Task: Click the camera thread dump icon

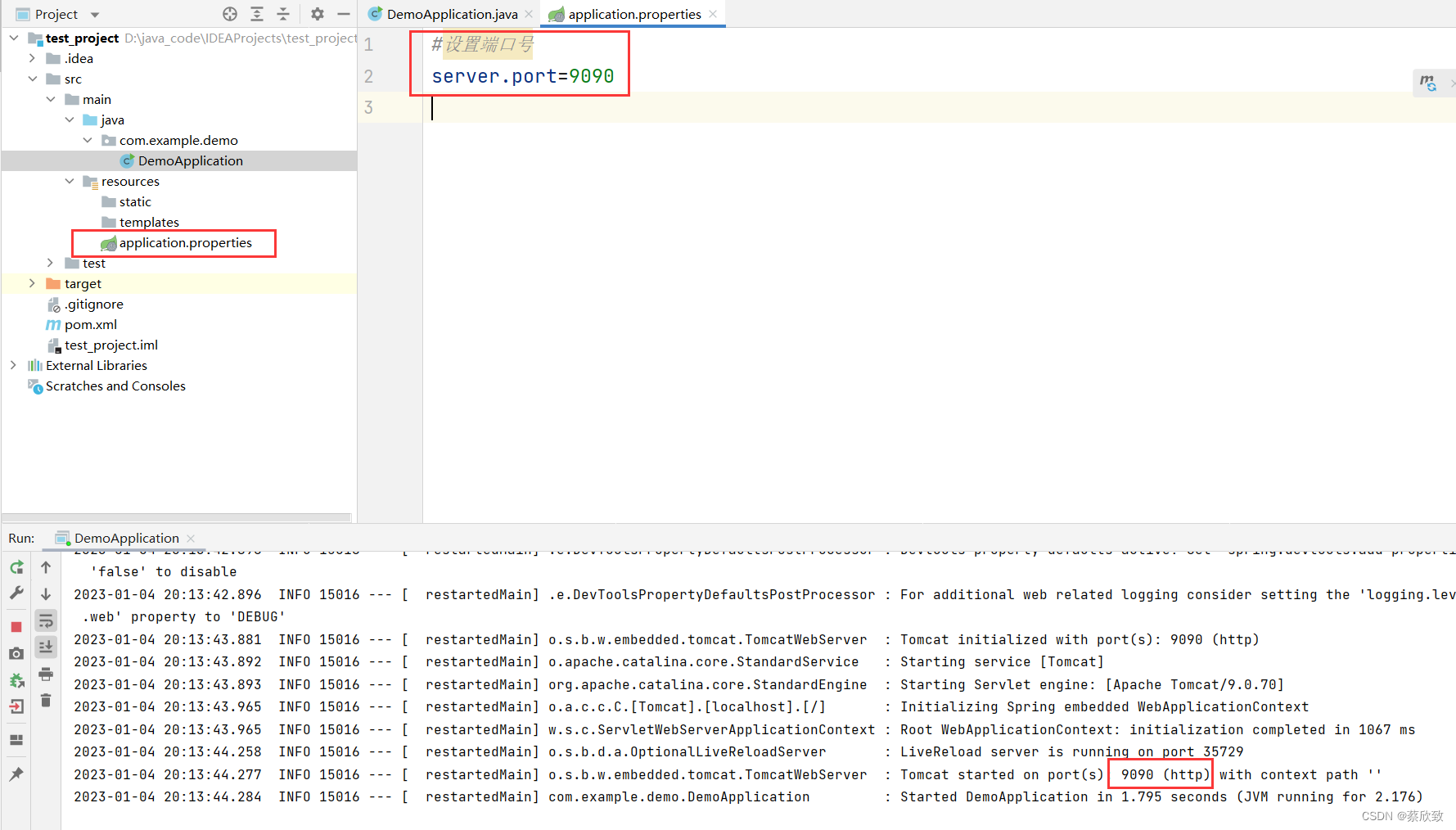Action: (16, 653)
